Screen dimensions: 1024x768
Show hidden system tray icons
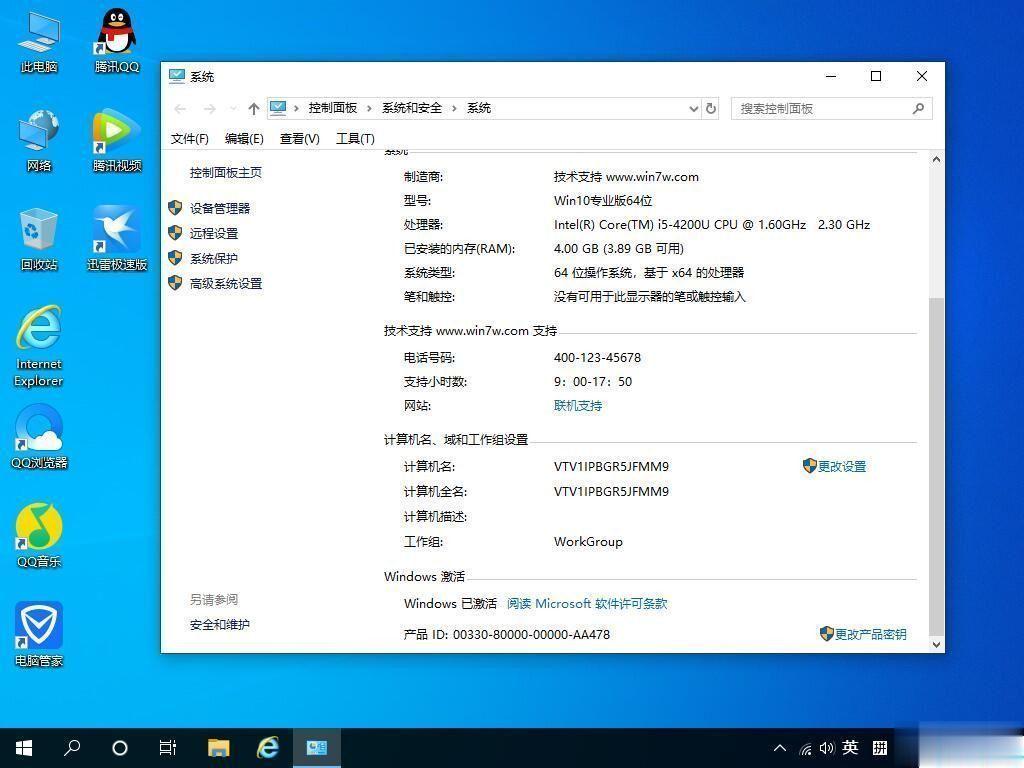780,748
